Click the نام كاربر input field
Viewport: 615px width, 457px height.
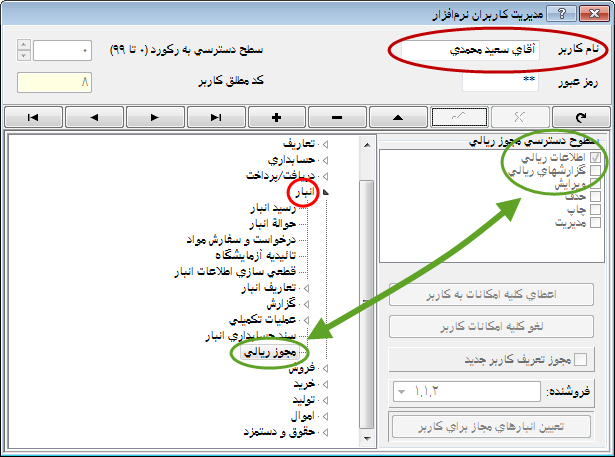[x=470, y=50]
